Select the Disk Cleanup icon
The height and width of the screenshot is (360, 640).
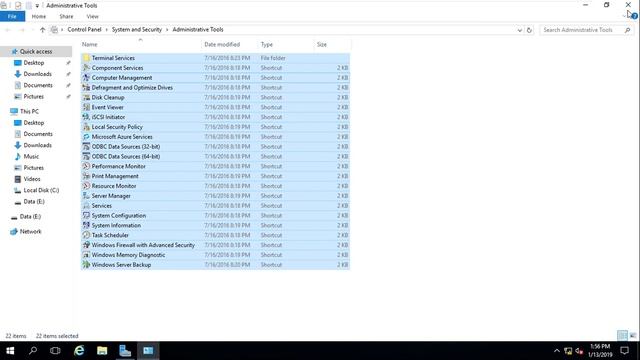pyautogui.click(x=86, y=98)
